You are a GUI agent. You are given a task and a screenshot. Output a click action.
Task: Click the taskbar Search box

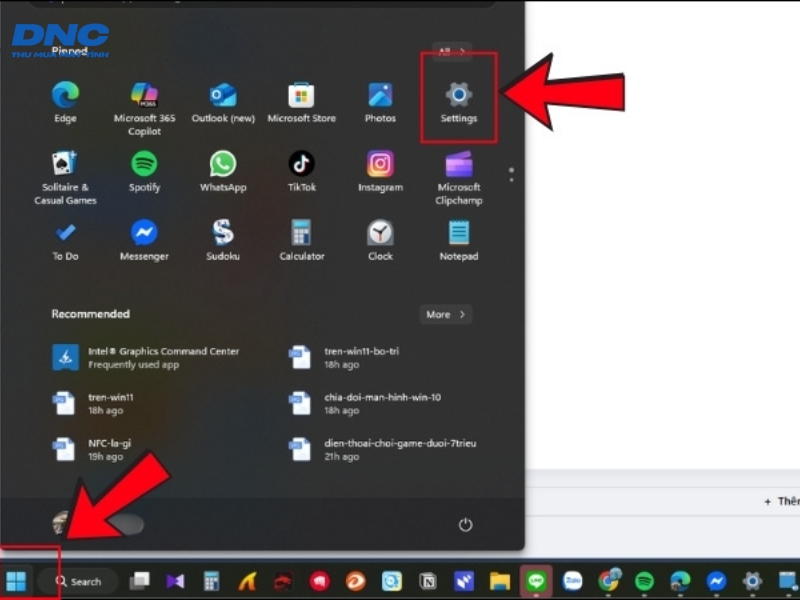click(78, 581)
